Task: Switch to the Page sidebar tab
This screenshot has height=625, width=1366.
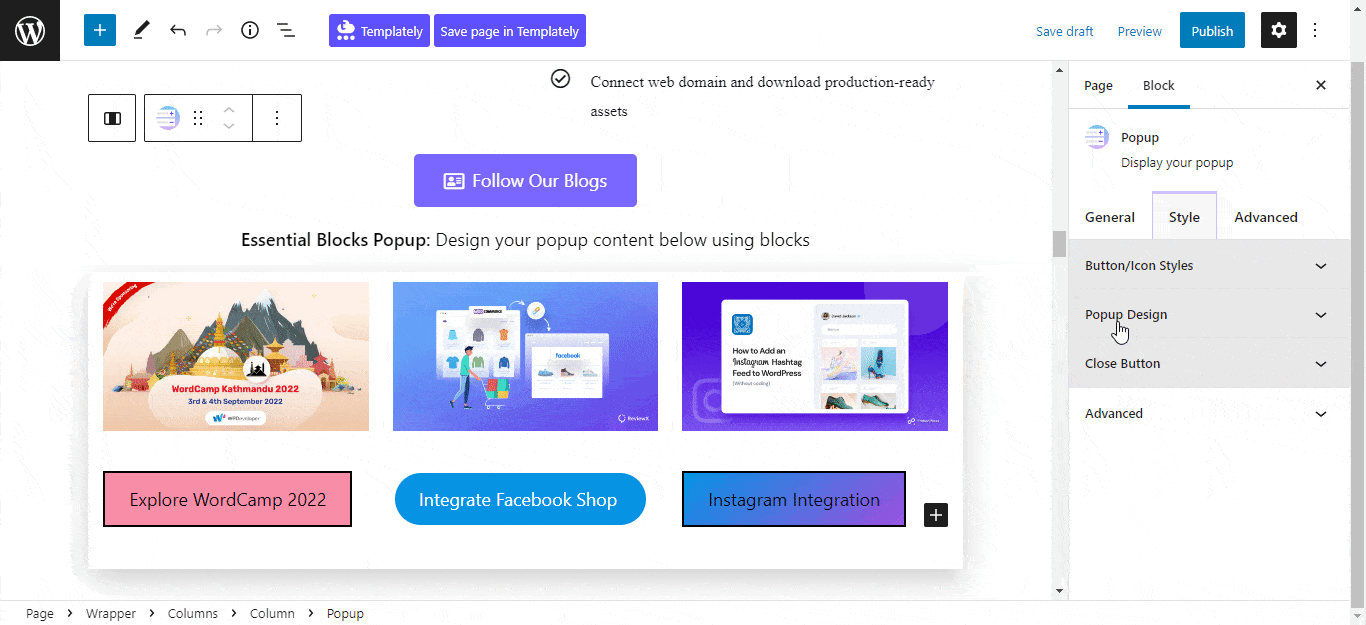Action: pos(1098,85)
